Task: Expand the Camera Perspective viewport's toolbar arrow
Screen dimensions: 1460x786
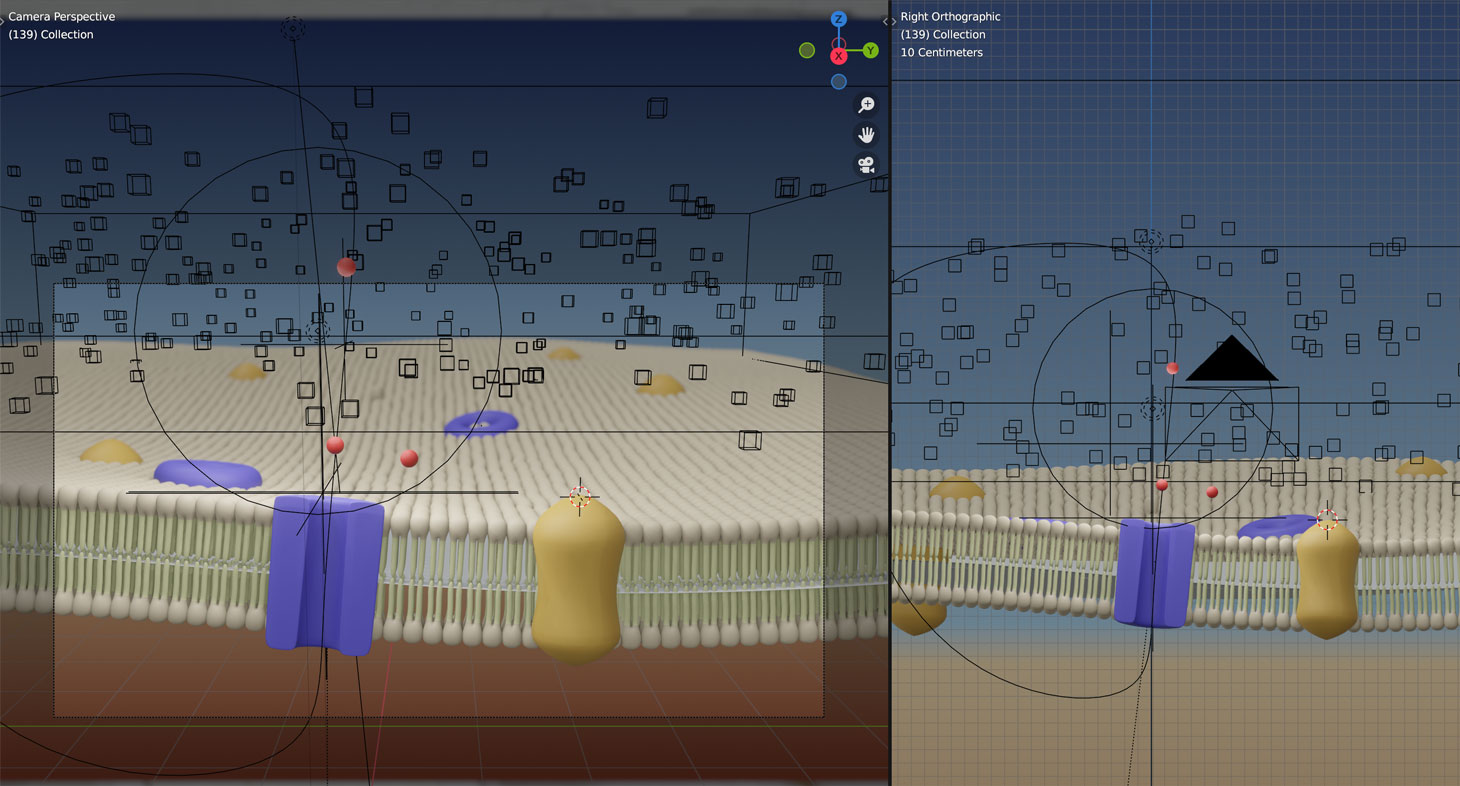Action: (3, 21)
